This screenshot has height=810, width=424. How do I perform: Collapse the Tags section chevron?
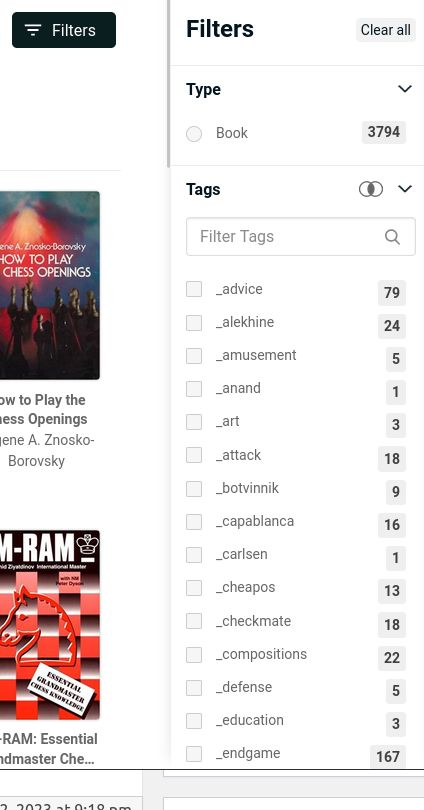[x=405, y=189]
